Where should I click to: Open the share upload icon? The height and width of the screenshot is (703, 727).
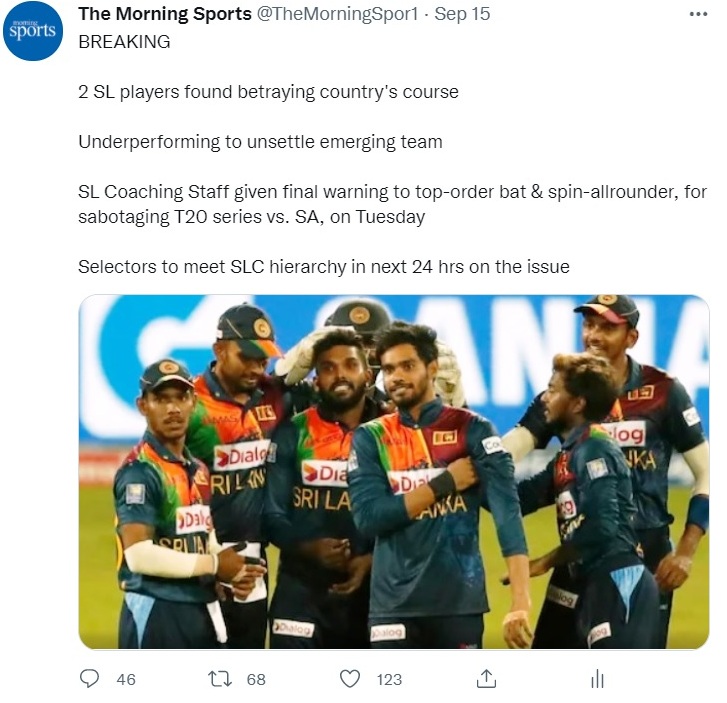[x=486, y=678]
